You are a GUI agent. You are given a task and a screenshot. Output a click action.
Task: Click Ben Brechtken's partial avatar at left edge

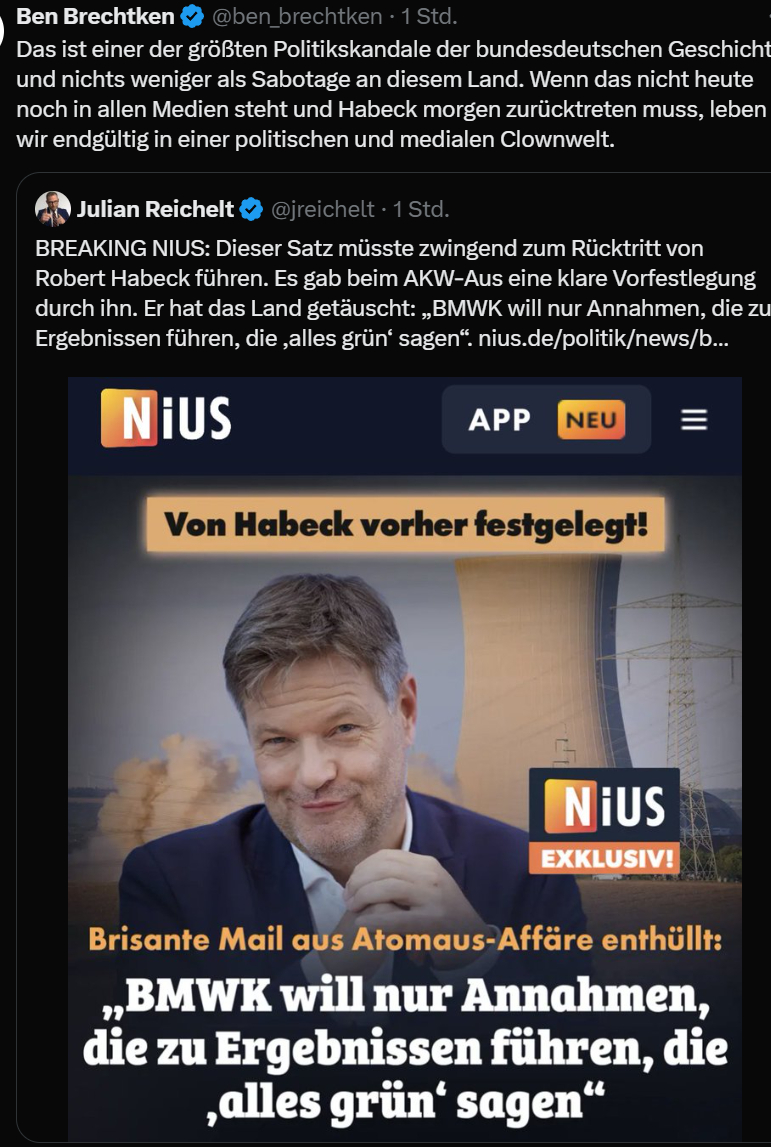(x=2, y=29)
